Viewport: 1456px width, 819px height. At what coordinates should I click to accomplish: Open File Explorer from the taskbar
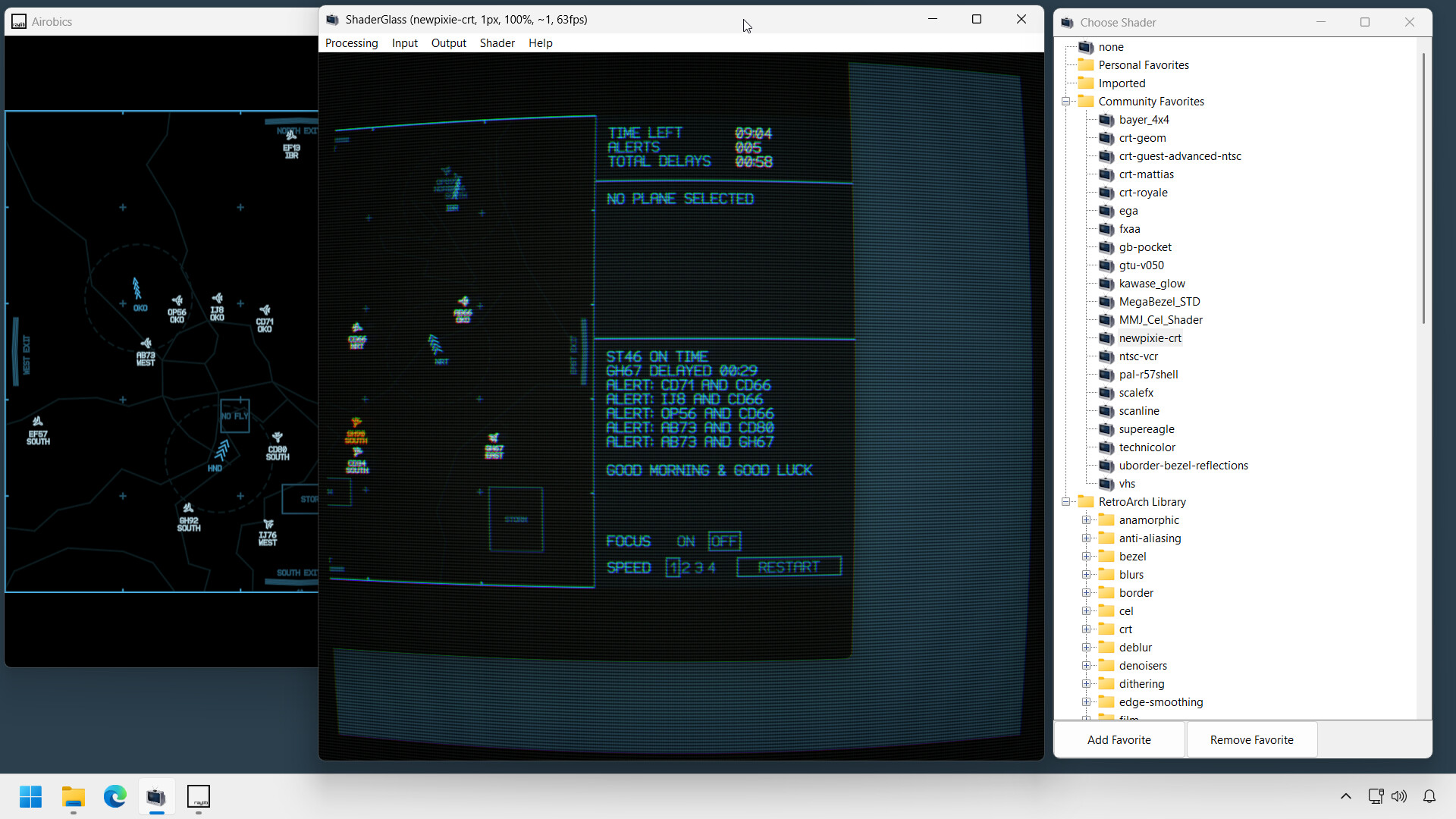[72, 796]
